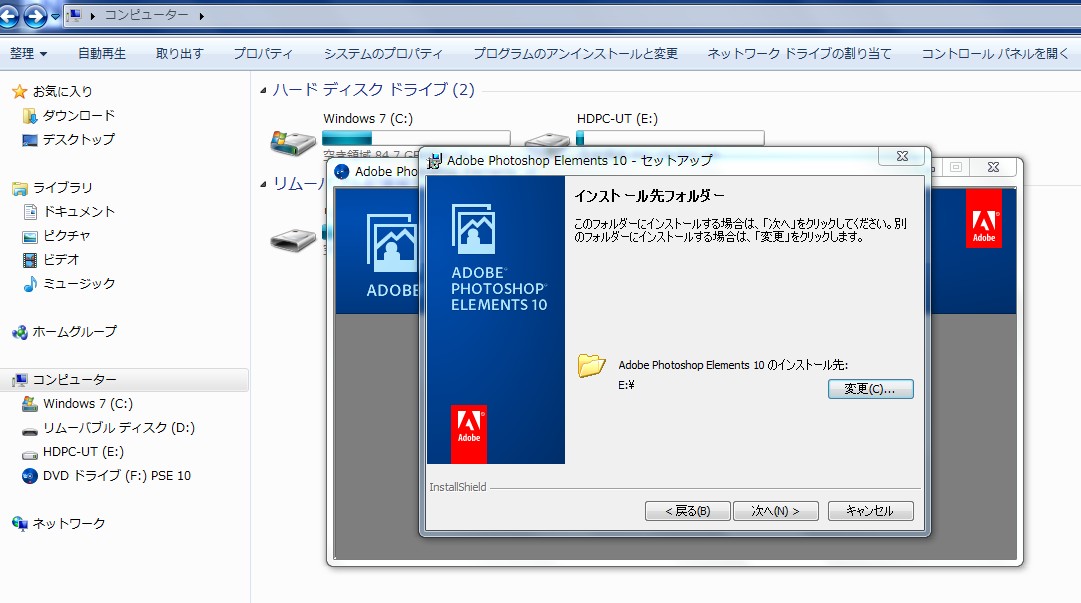
Task: Expand the コンピューター breadcrumb arrow in address bar
Action: point(201,16)
